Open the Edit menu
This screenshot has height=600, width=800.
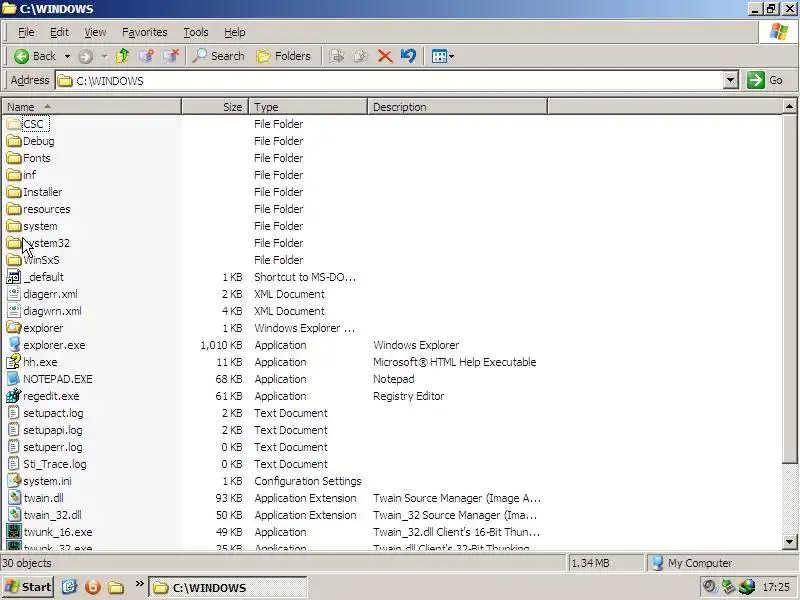59,32
